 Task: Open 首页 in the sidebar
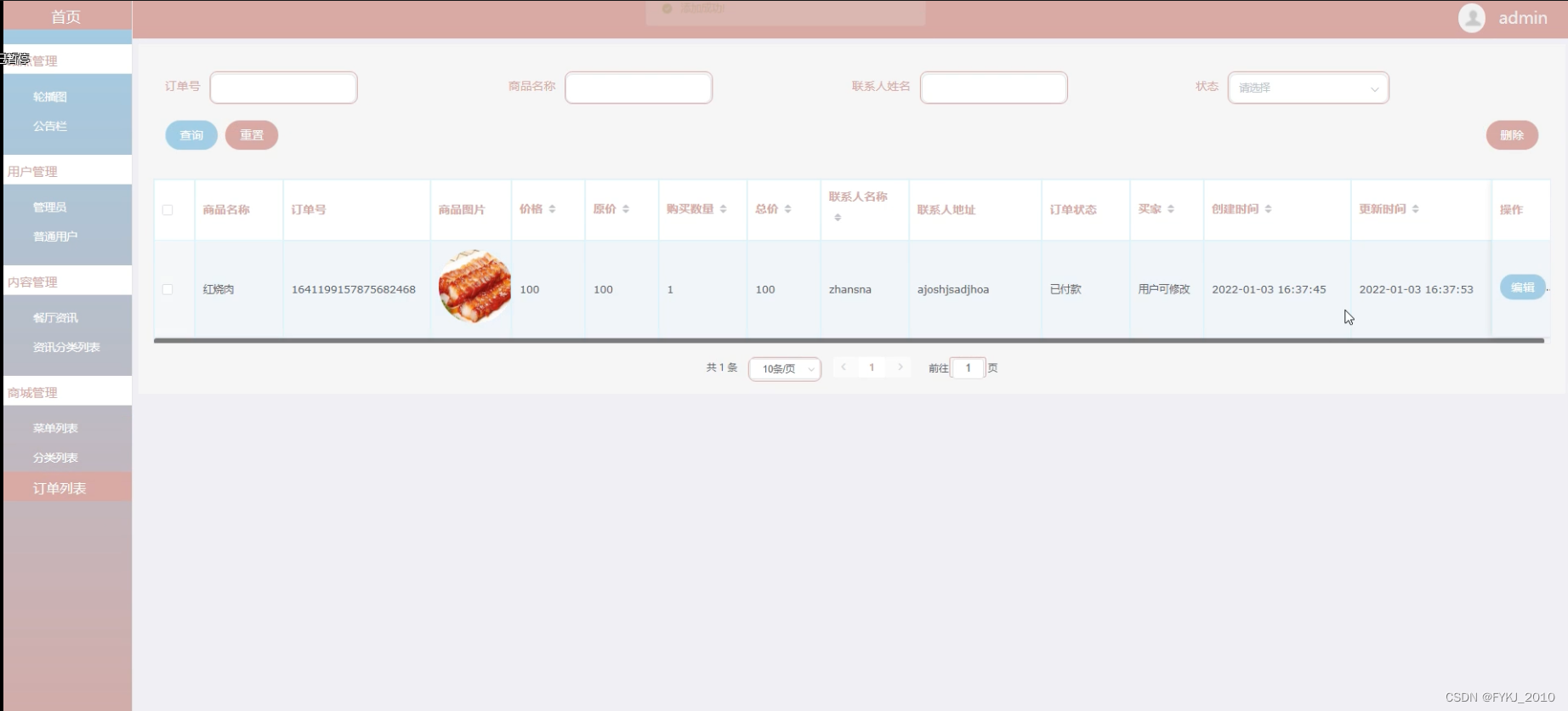[66, 16]
